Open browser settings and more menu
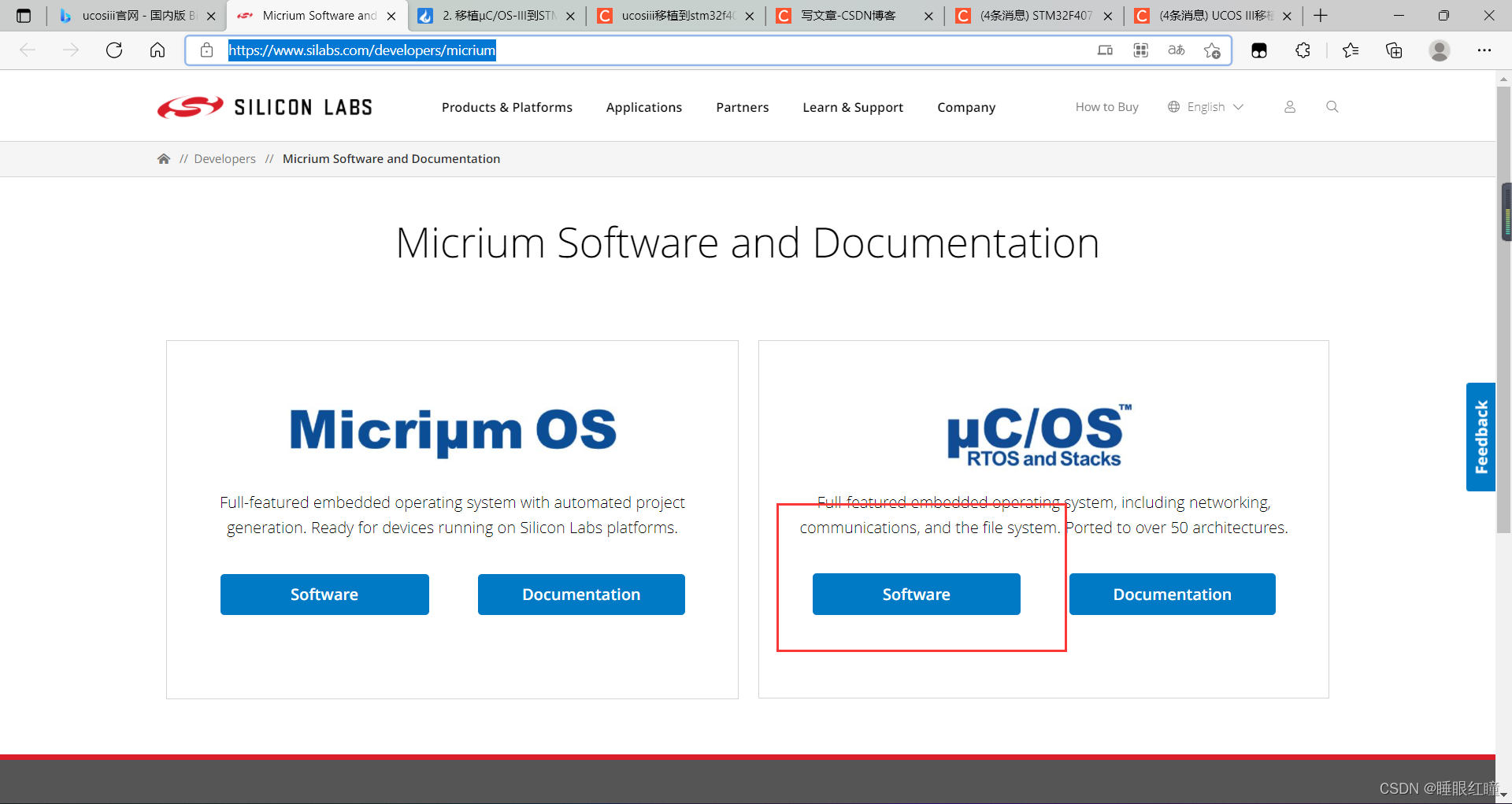The image size is (1512, 804). click(x=1484, y=50)
